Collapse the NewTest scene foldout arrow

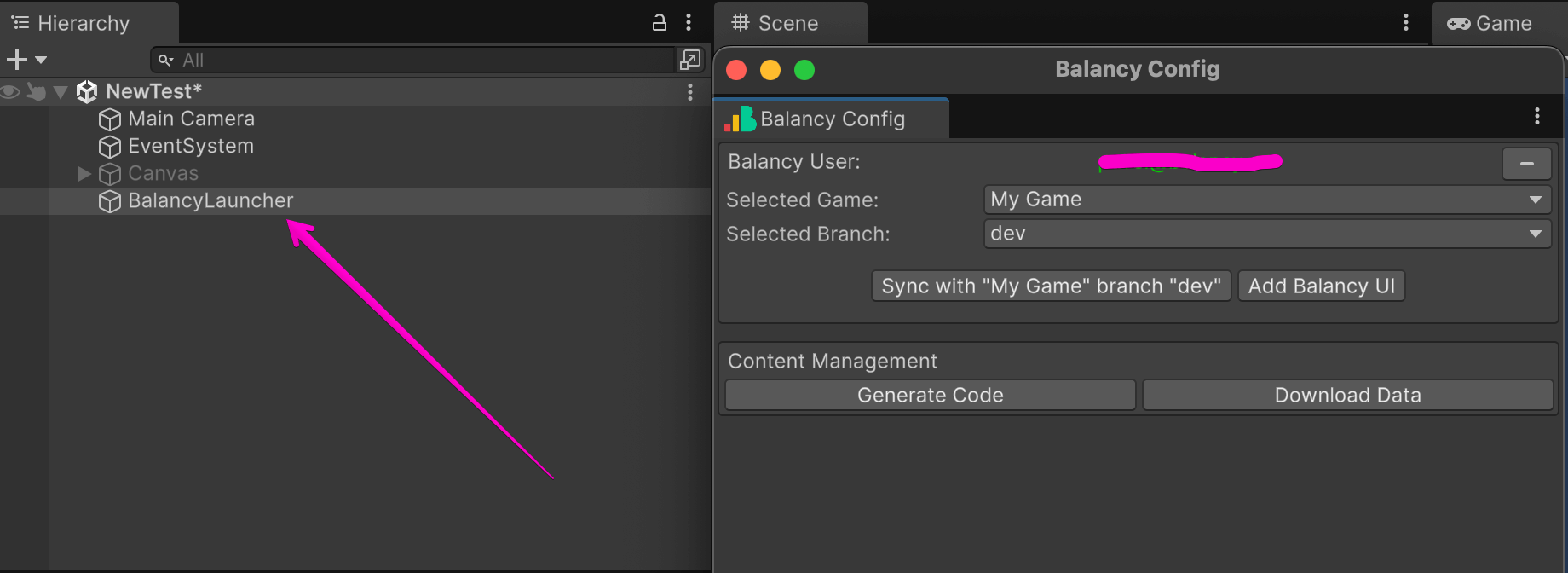(61, 91)
